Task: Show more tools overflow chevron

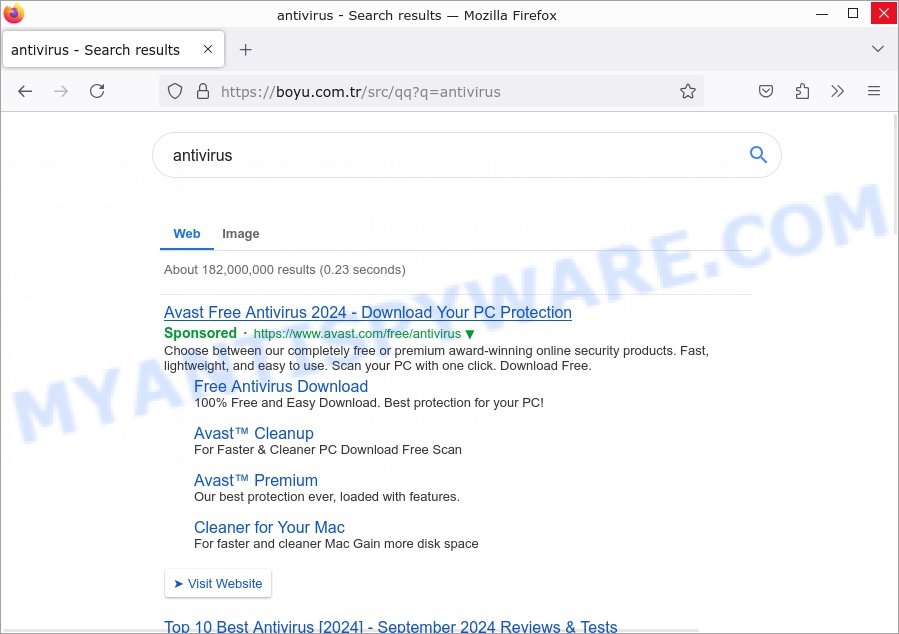Action: (x=838, y=91)
